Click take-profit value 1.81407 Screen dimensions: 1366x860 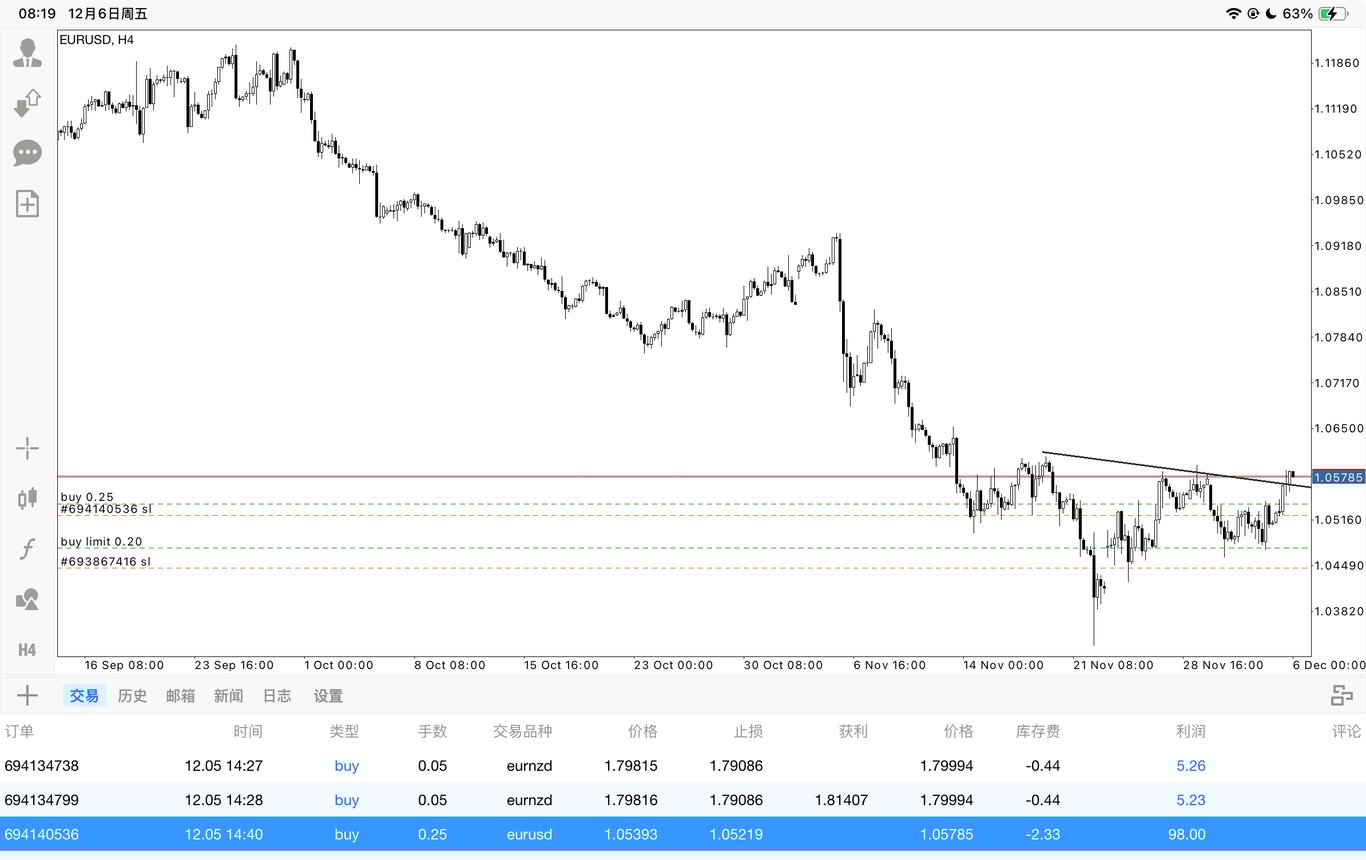pyautogui.click(x=841, y=800)
